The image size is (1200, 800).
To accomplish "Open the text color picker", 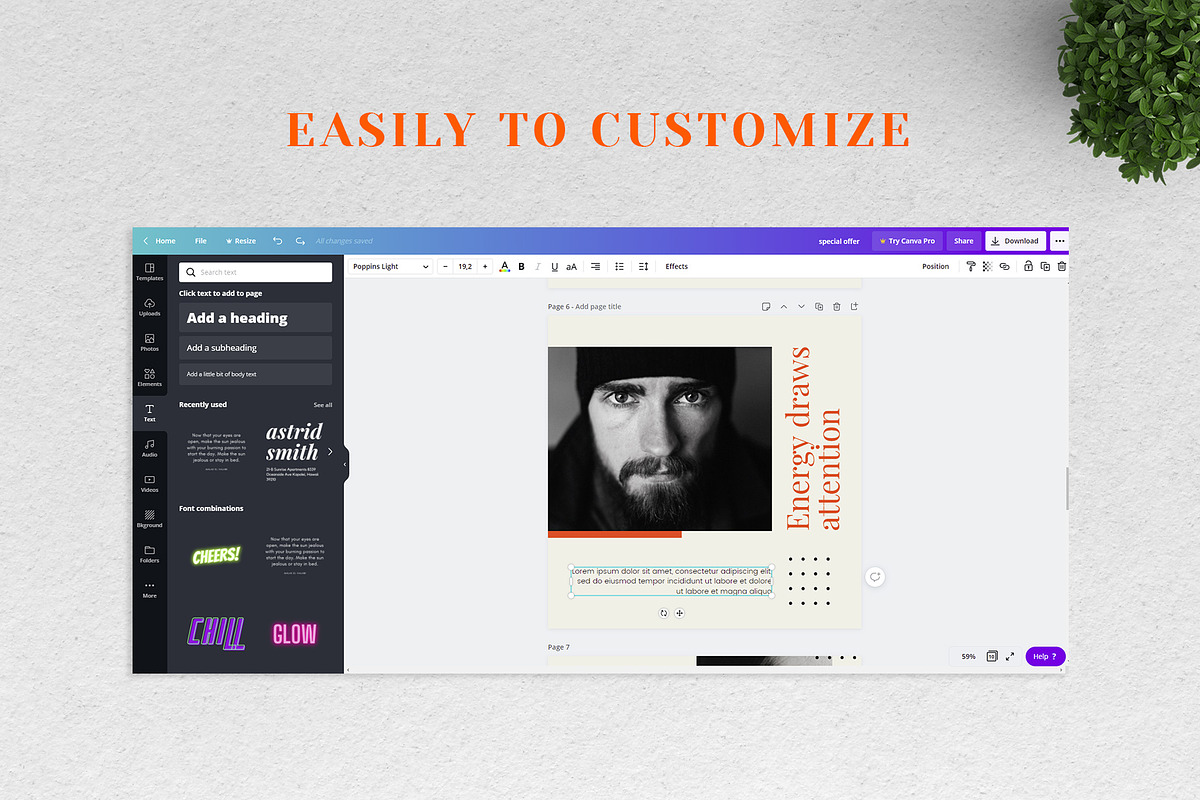I will point(504,267).
